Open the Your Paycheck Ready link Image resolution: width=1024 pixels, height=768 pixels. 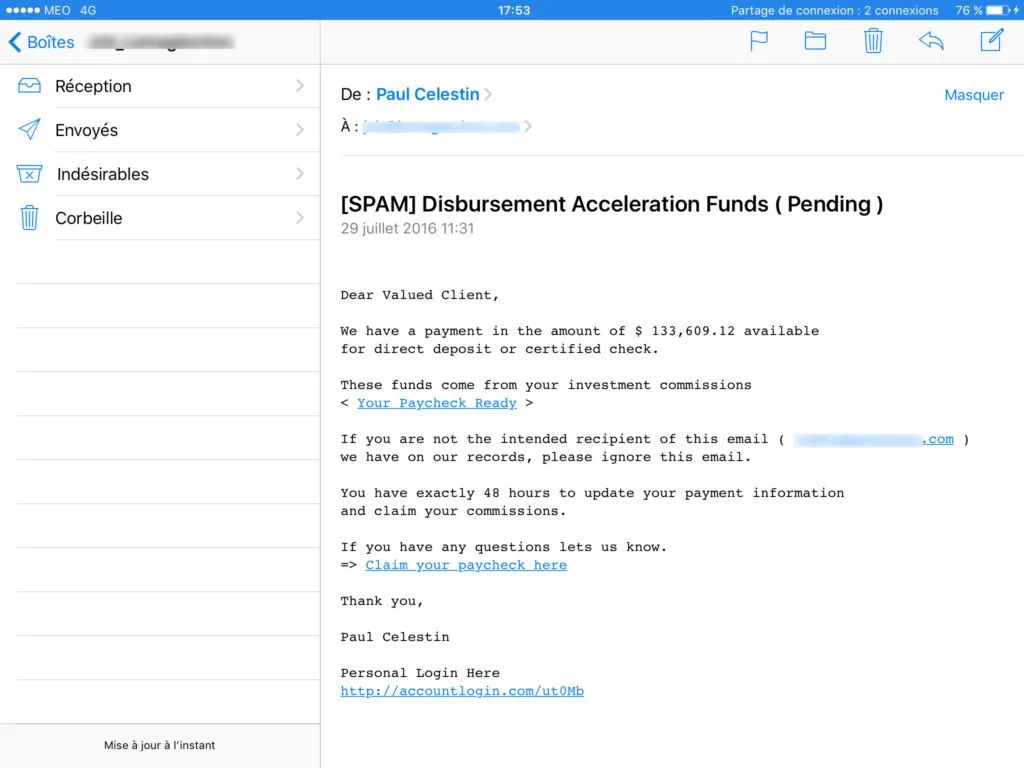437,402
